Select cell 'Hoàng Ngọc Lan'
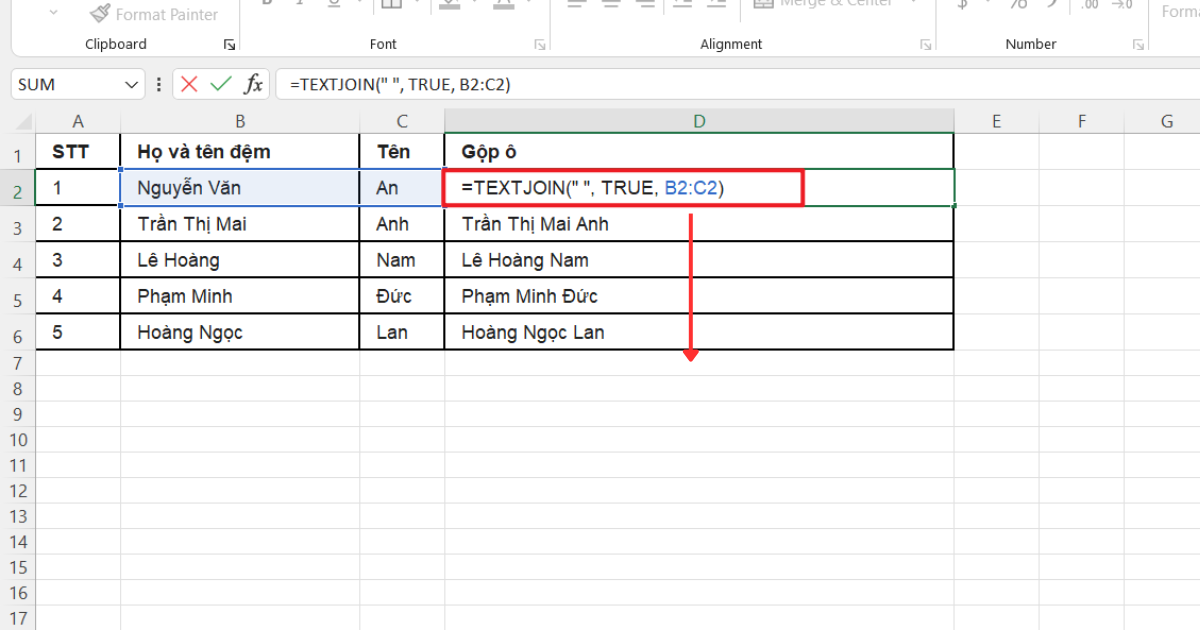The height and width of the screenshot is (630, 1200). click(x=699, y=332)
